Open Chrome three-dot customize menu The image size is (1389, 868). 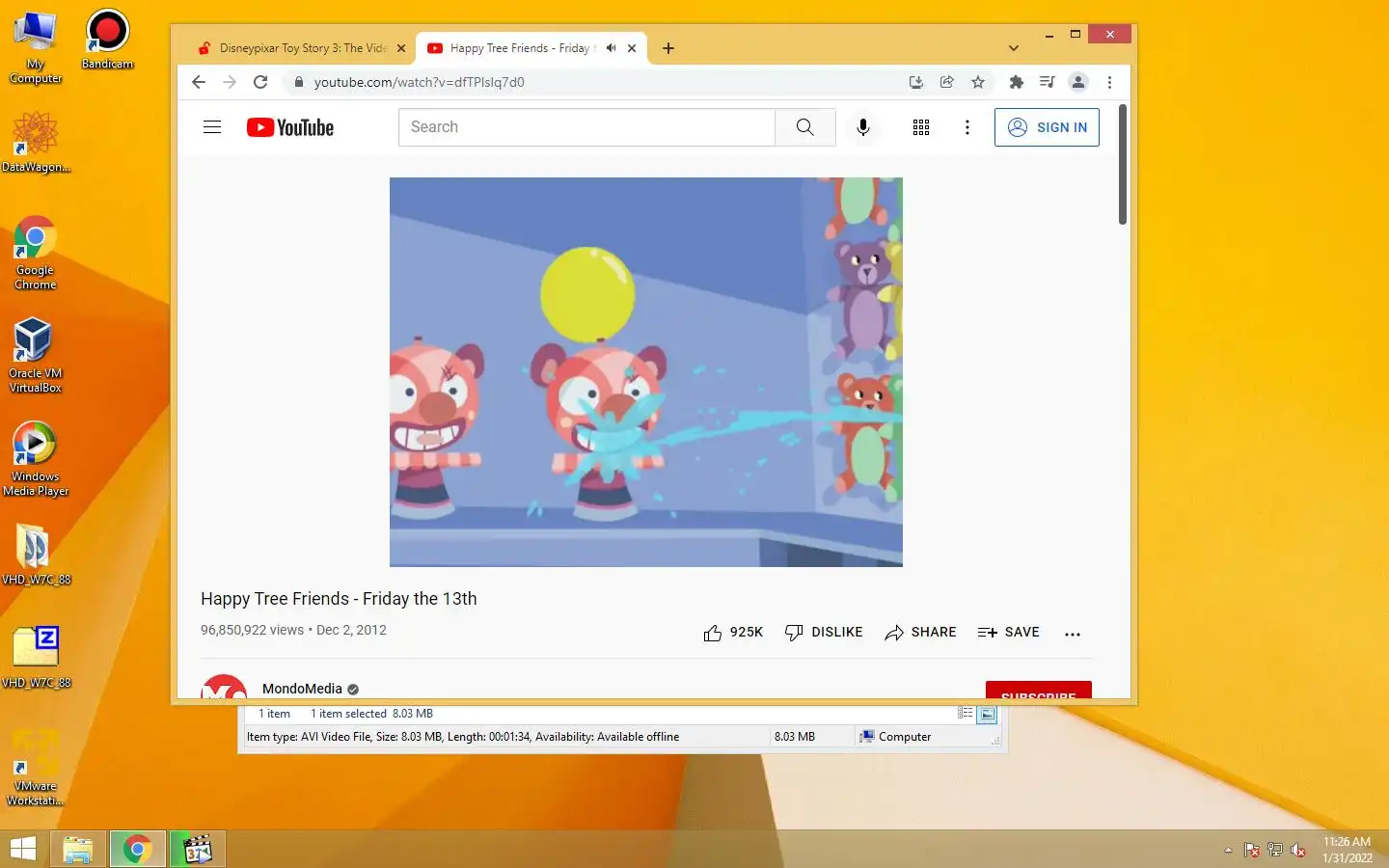1109,82
